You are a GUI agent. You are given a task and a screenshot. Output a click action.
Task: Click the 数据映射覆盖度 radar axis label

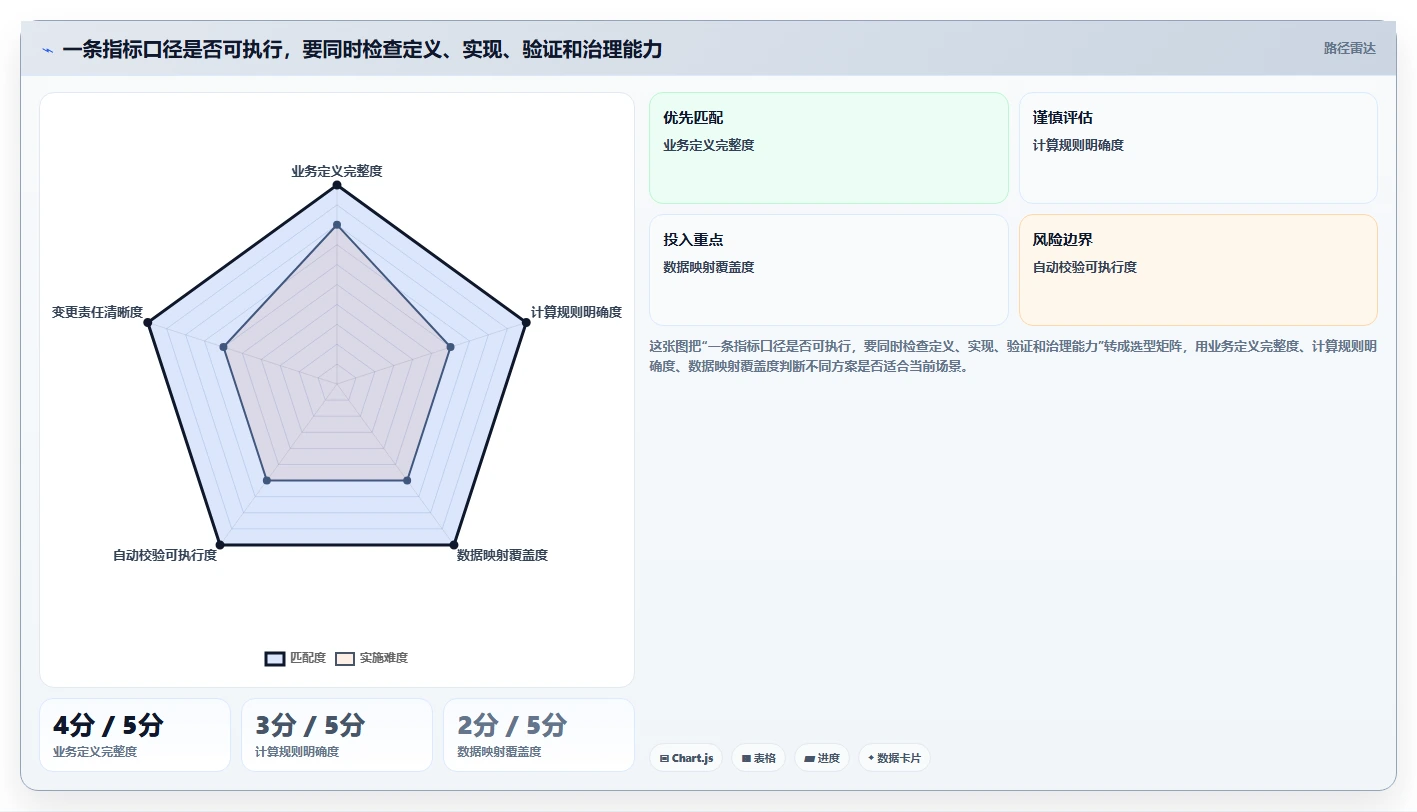(x=502, y=555)
